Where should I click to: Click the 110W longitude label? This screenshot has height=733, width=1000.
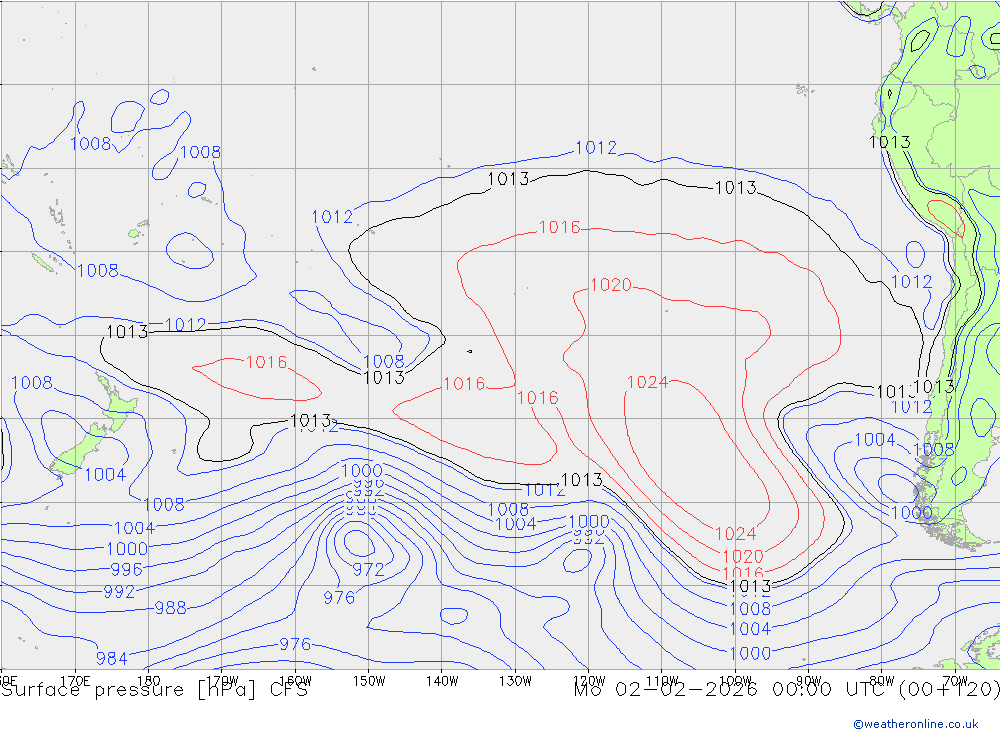(x=662, y=681)
